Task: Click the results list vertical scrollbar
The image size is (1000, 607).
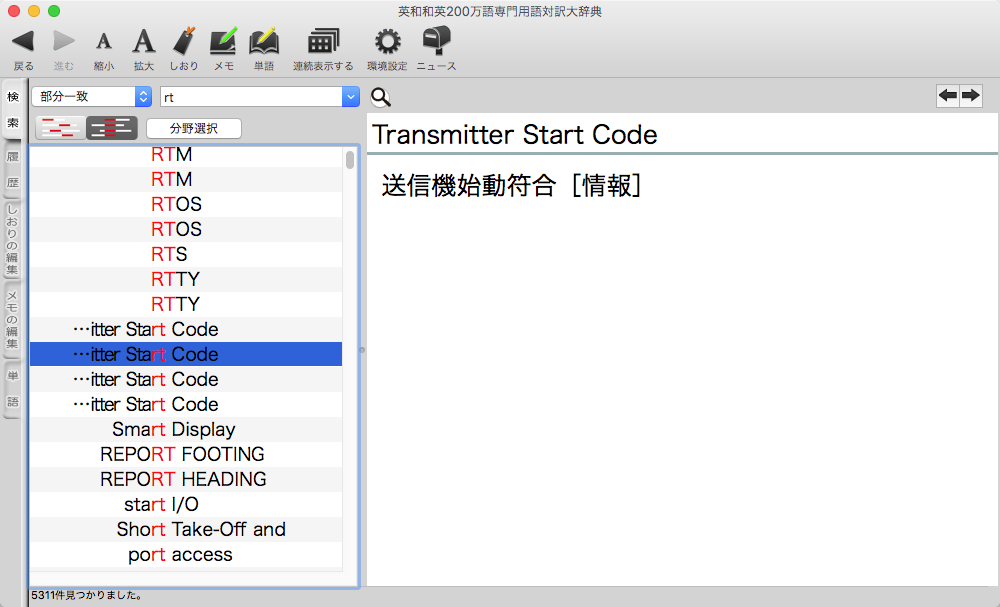Action: pos(350,160)
